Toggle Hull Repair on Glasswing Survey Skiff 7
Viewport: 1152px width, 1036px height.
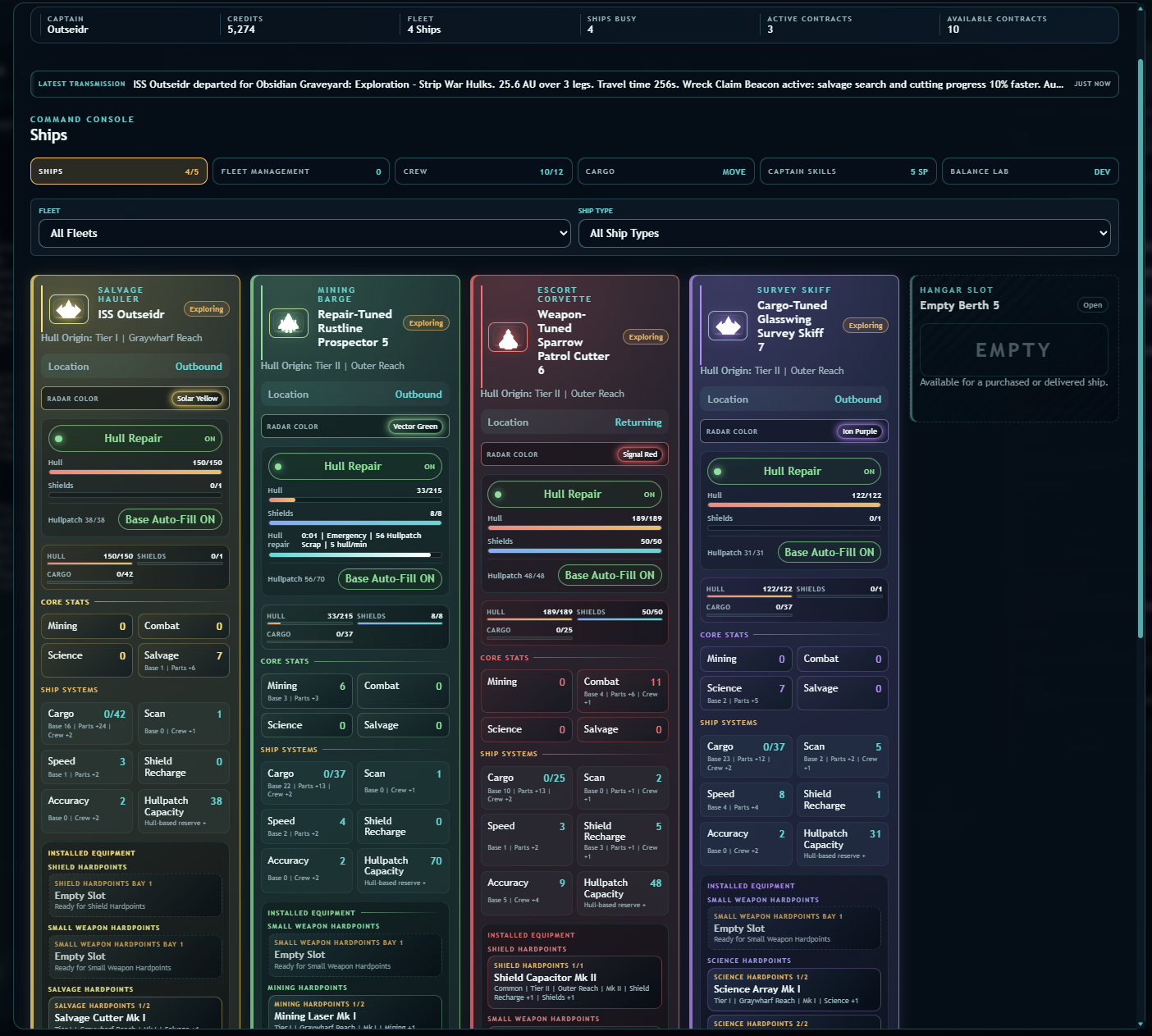794,472
